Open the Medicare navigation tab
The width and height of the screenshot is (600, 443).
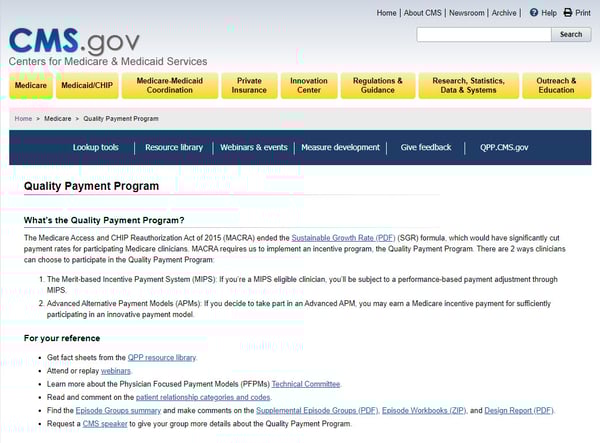pos(31,85)
